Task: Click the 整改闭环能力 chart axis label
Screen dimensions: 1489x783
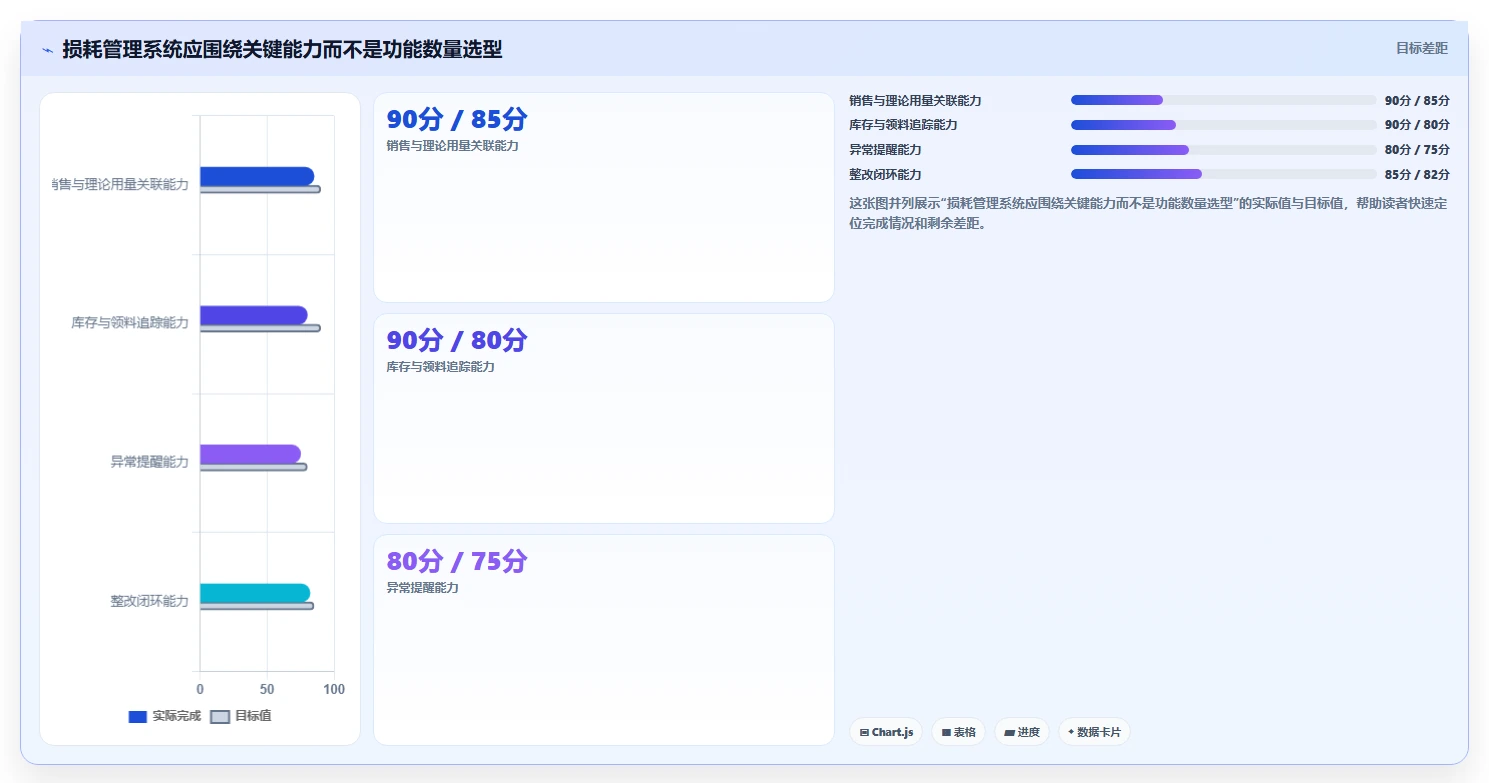Action: pos(149,601)
